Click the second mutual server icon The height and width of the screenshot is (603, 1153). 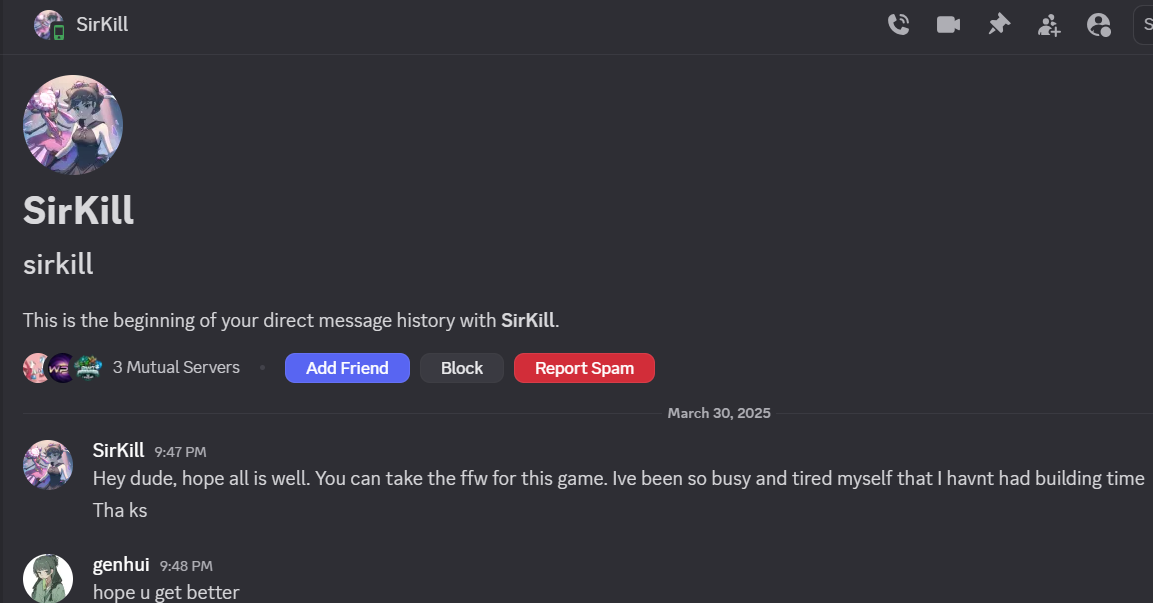click(62, 368)
